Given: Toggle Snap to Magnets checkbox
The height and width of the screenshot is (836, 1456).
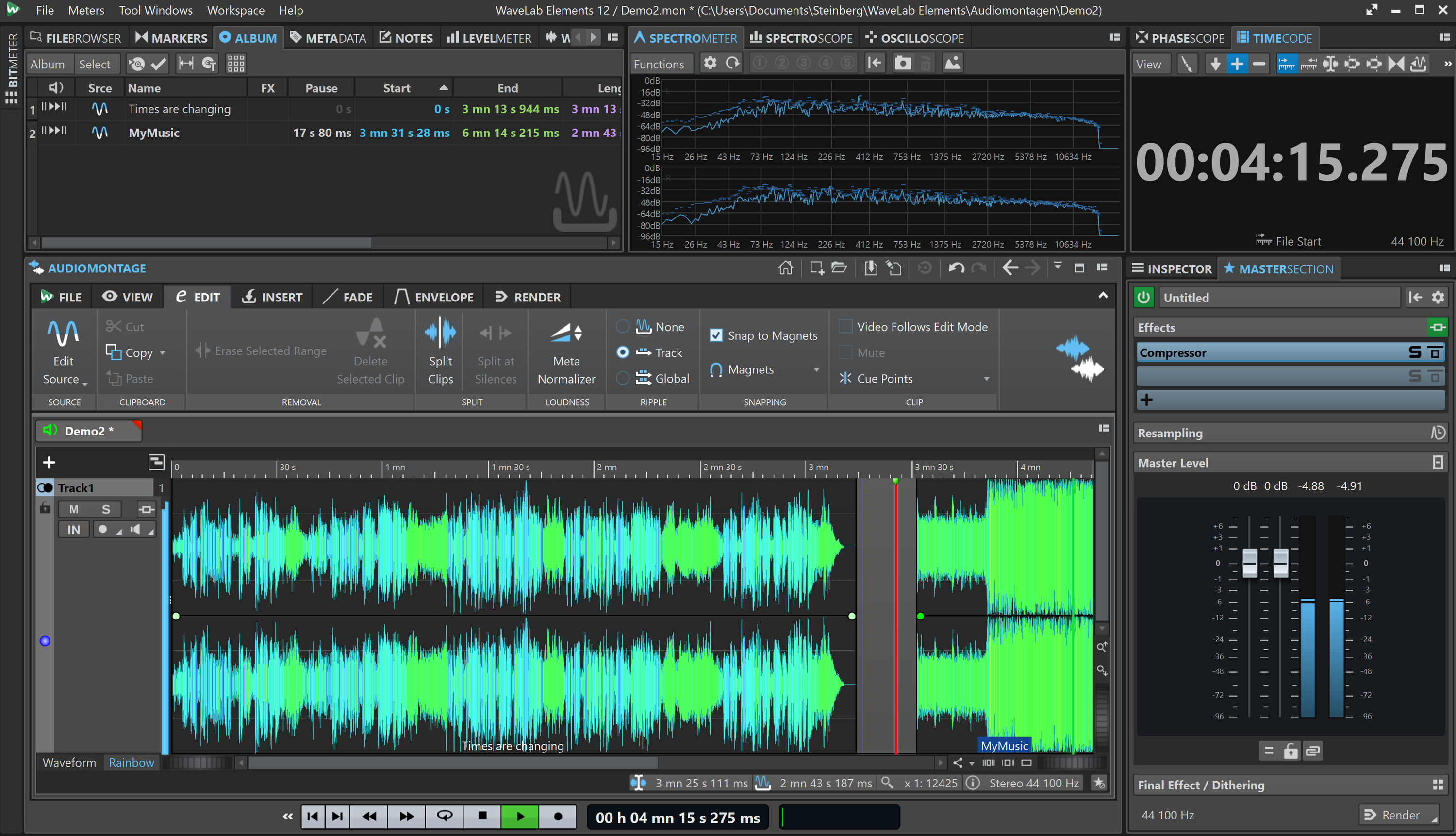Looking at the screenshot, I should [x=716, y=335].
